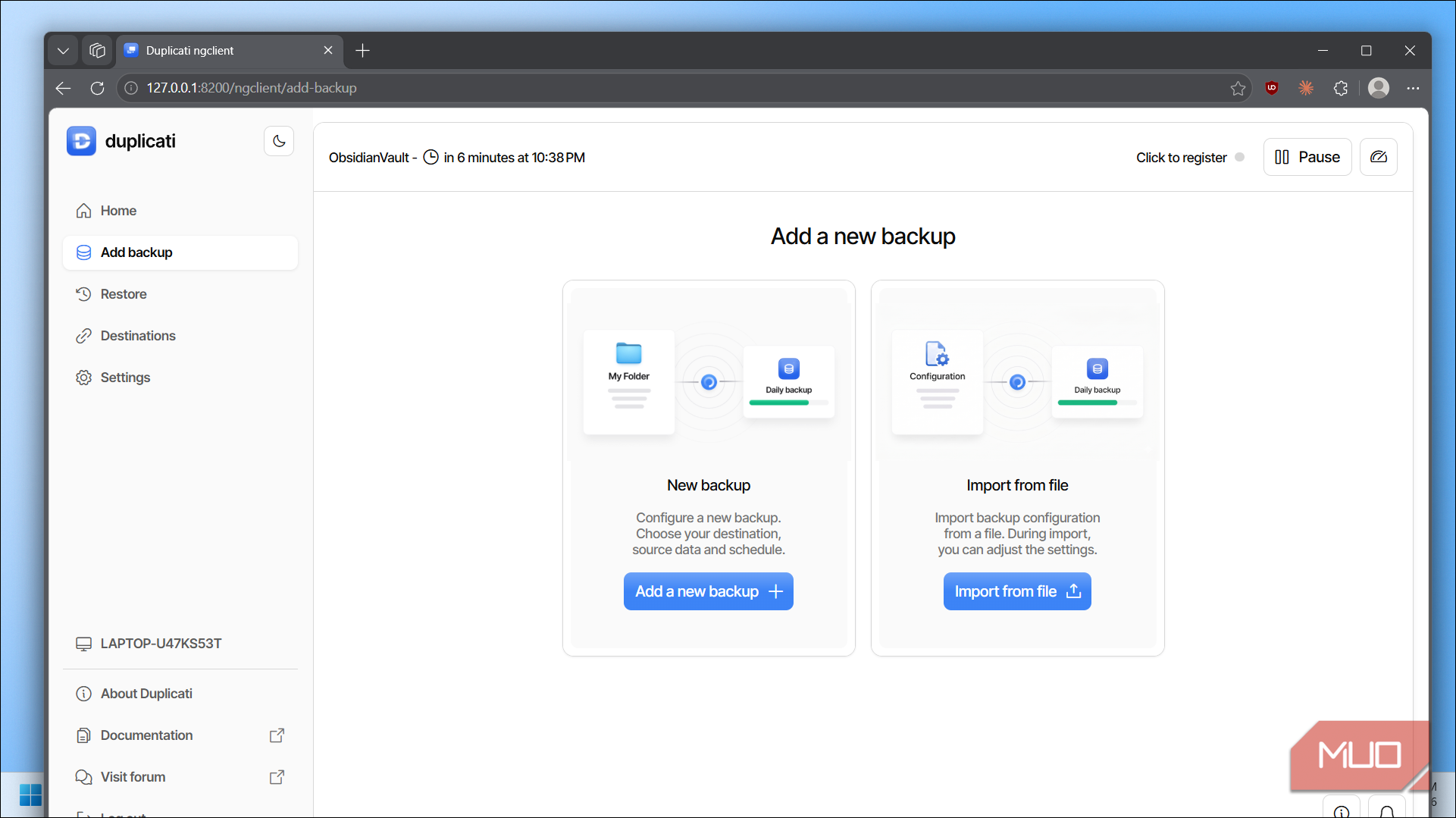Image resolution: width=1456 pixels, height=818 pixels.
Task: Pause the Duplicati scheduler
Action: (1307, 157)
